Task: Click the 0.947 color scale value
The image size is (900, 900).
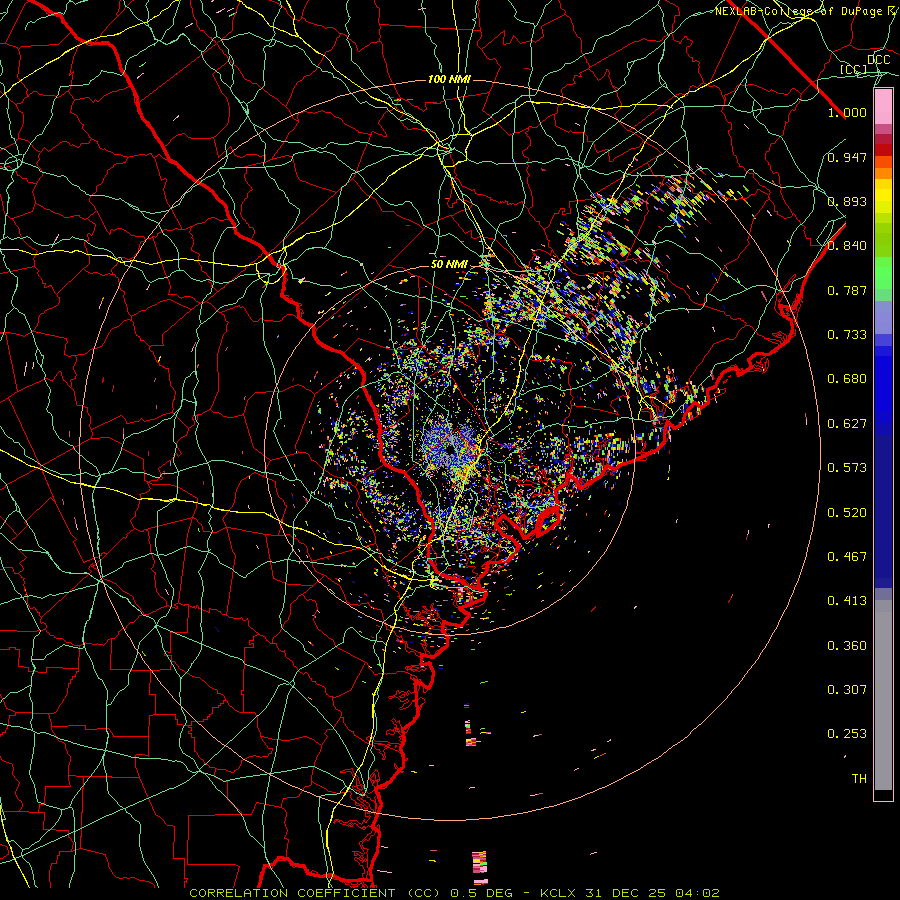Action: (847, 157)
